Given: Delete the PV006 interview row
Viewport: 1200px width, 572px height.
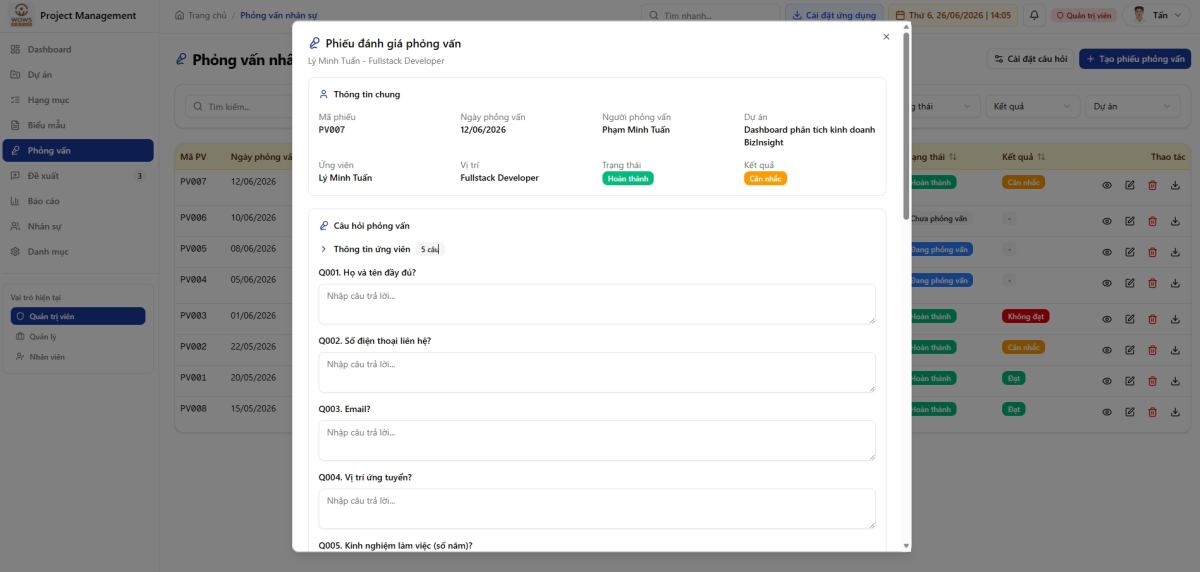Looking at the screenshot, I should (1152, 221).
